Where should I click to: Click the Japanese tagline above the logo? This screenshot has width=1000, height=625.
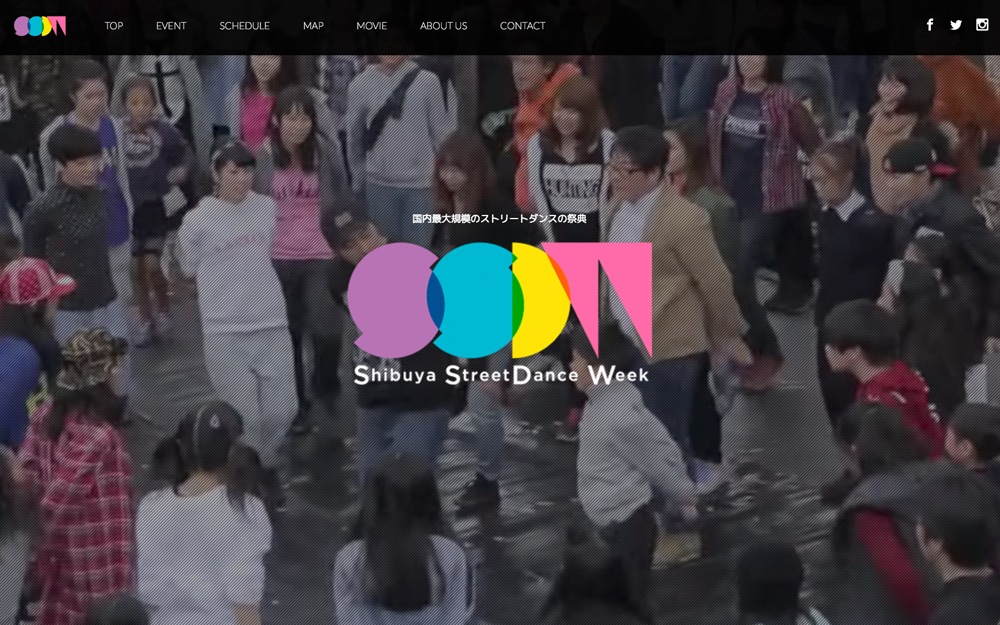pyautogui.click(x=499, y=218)
